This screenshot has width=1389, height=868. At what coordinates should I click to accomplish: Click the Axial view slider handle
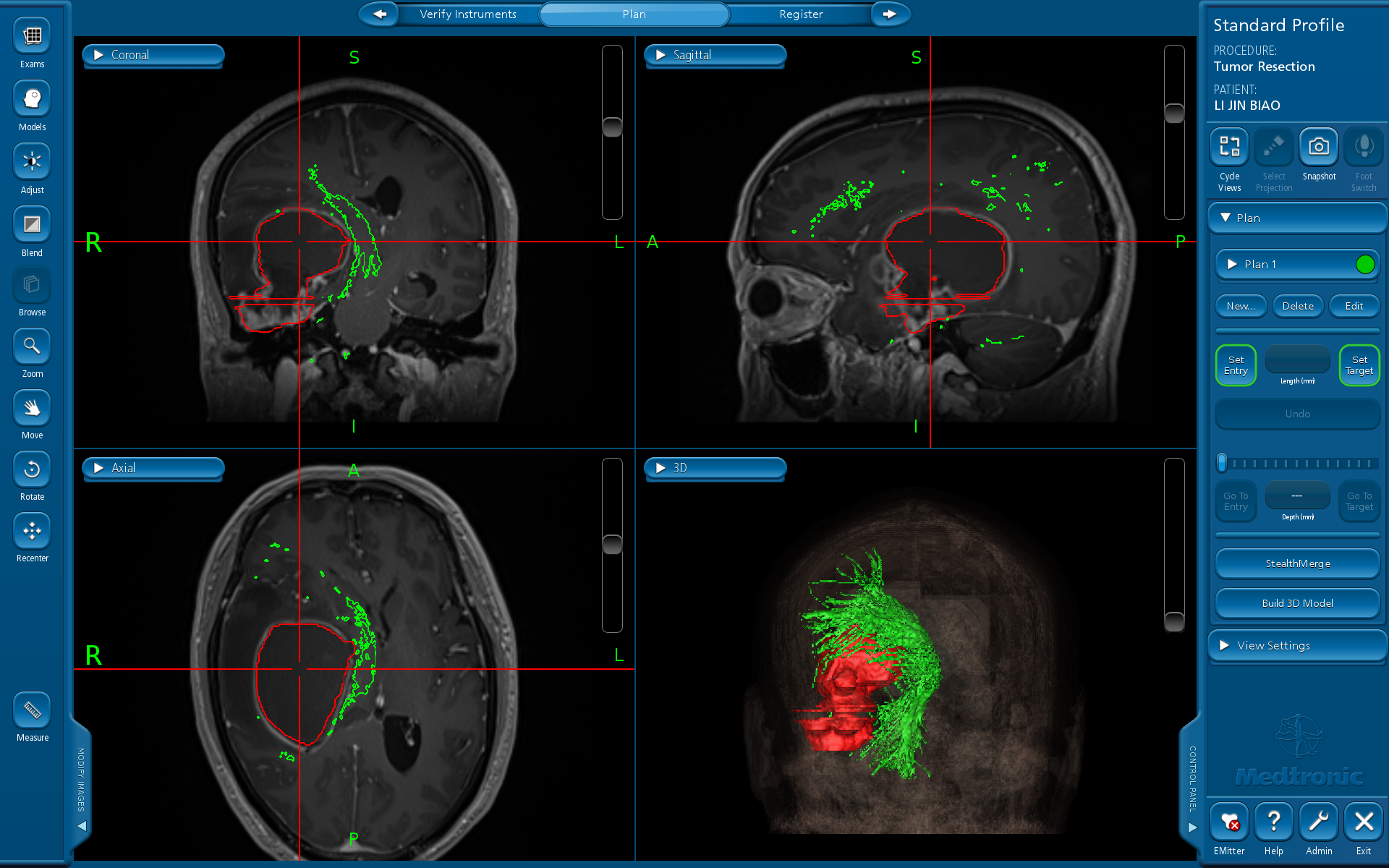click(612, 544)
